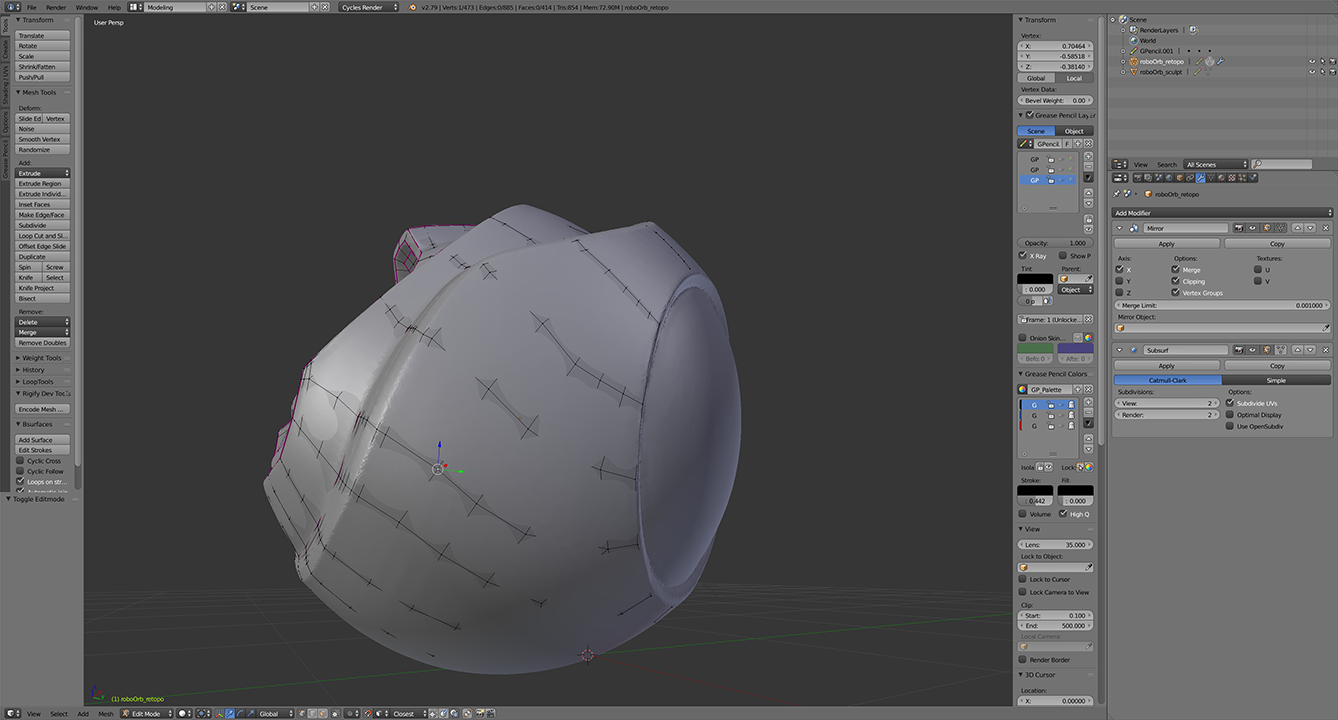
Task: Click the snap magnet icon in 3D header
Action: [368, 713]
